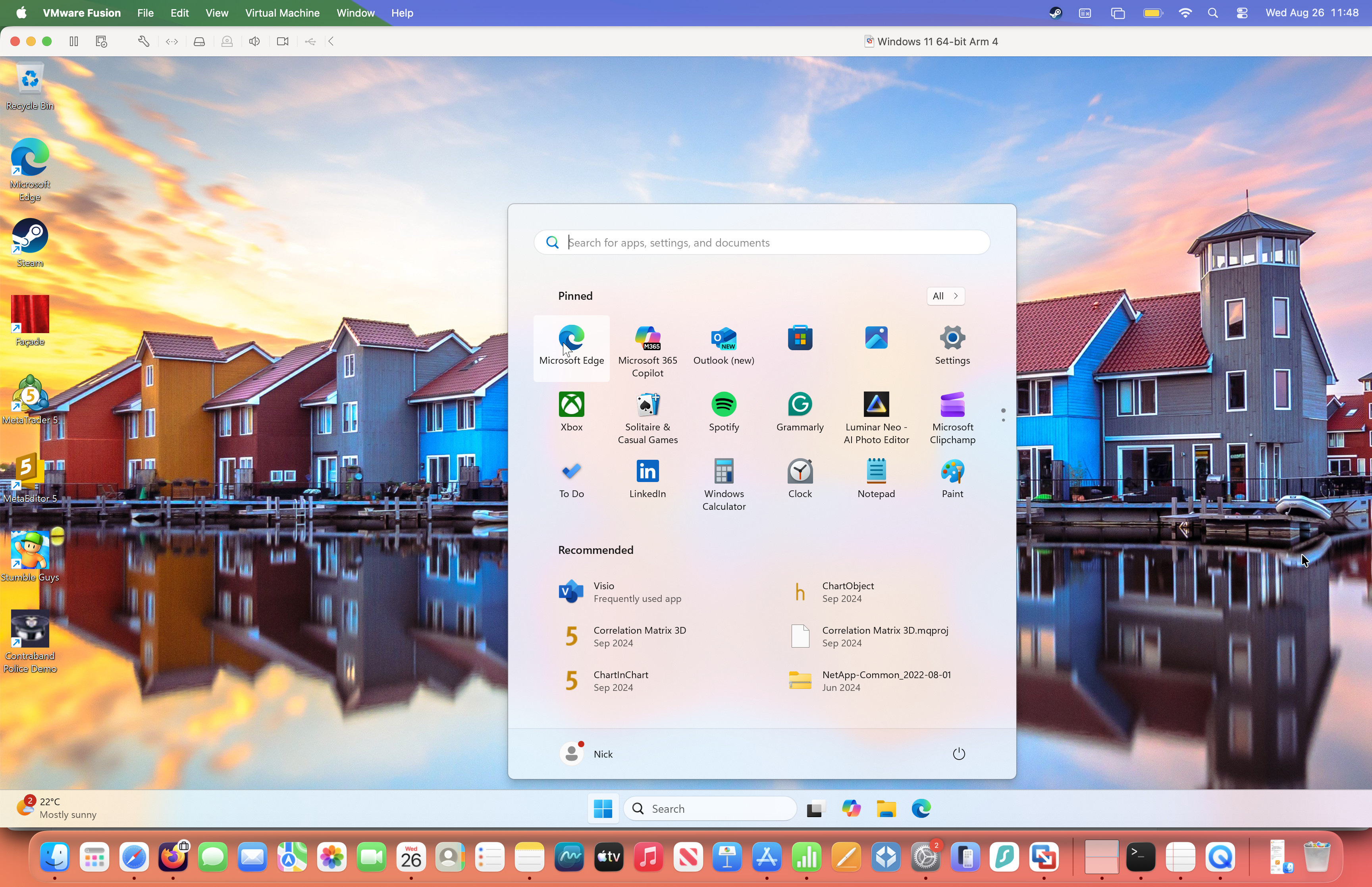The width and height of the screenshot is (1372, 887).
Task: Open the Clock app
Action: (800, 479)
